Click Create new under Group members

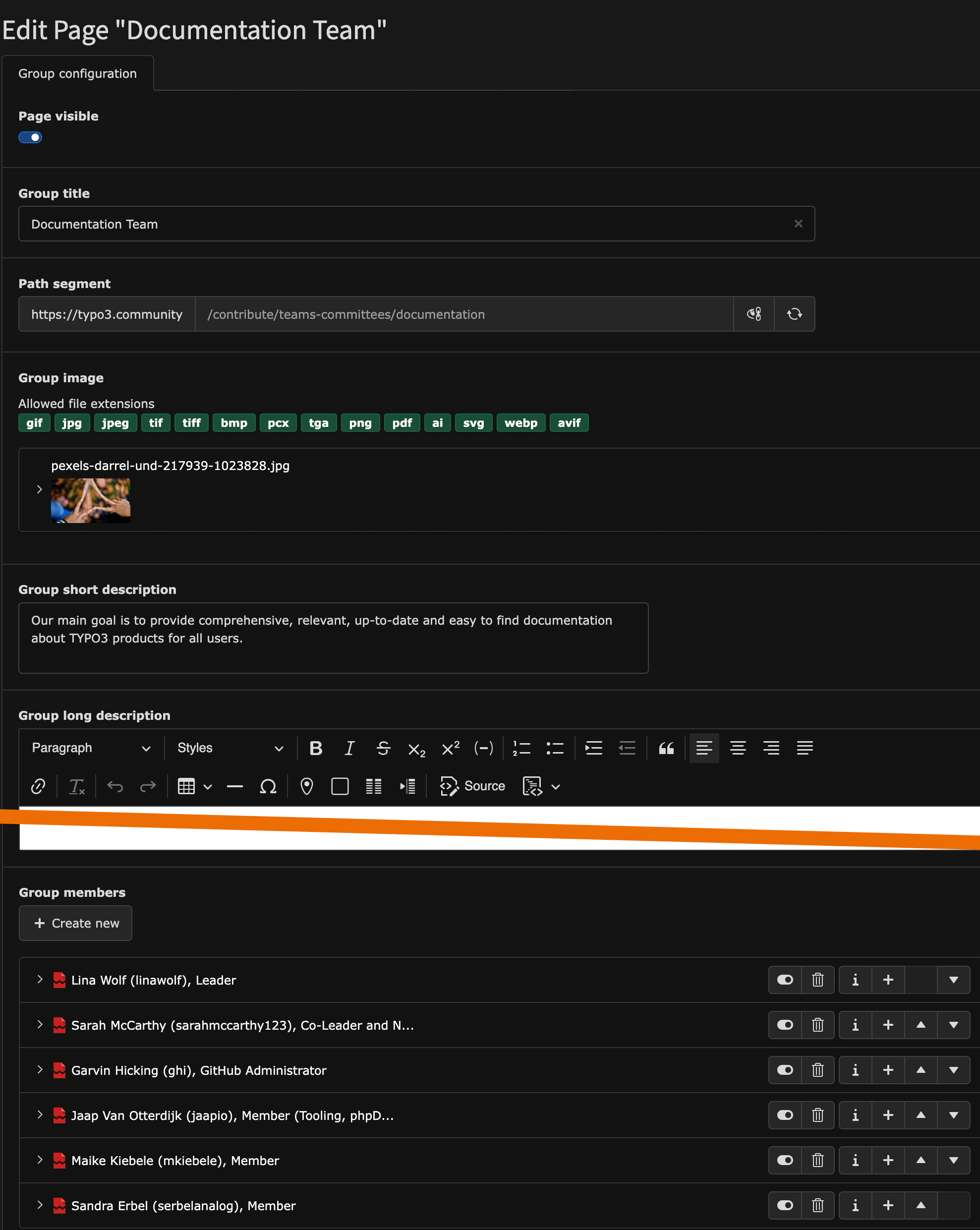coord(75,923)
